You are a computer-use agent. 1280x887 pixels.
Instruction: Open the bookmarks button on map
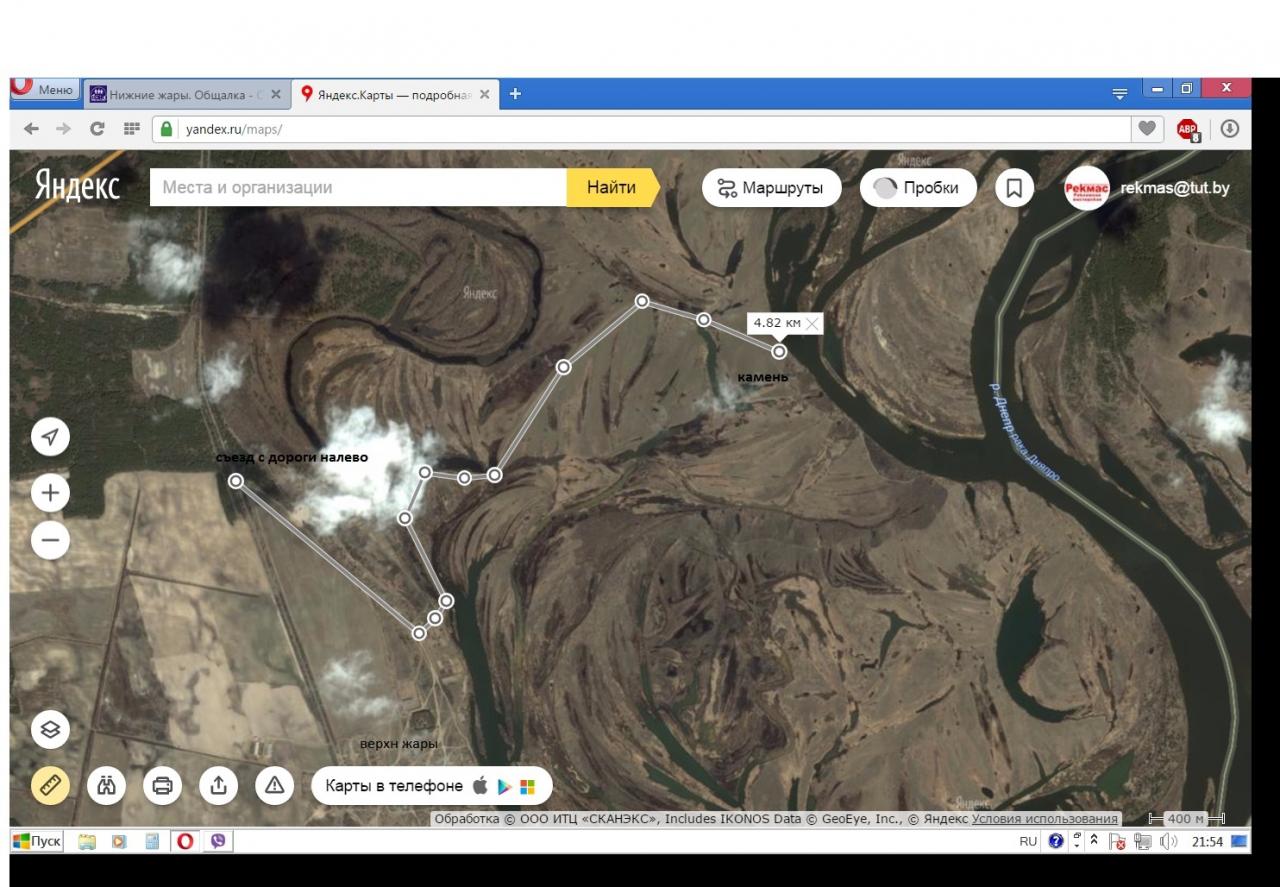coord(1014,188)
